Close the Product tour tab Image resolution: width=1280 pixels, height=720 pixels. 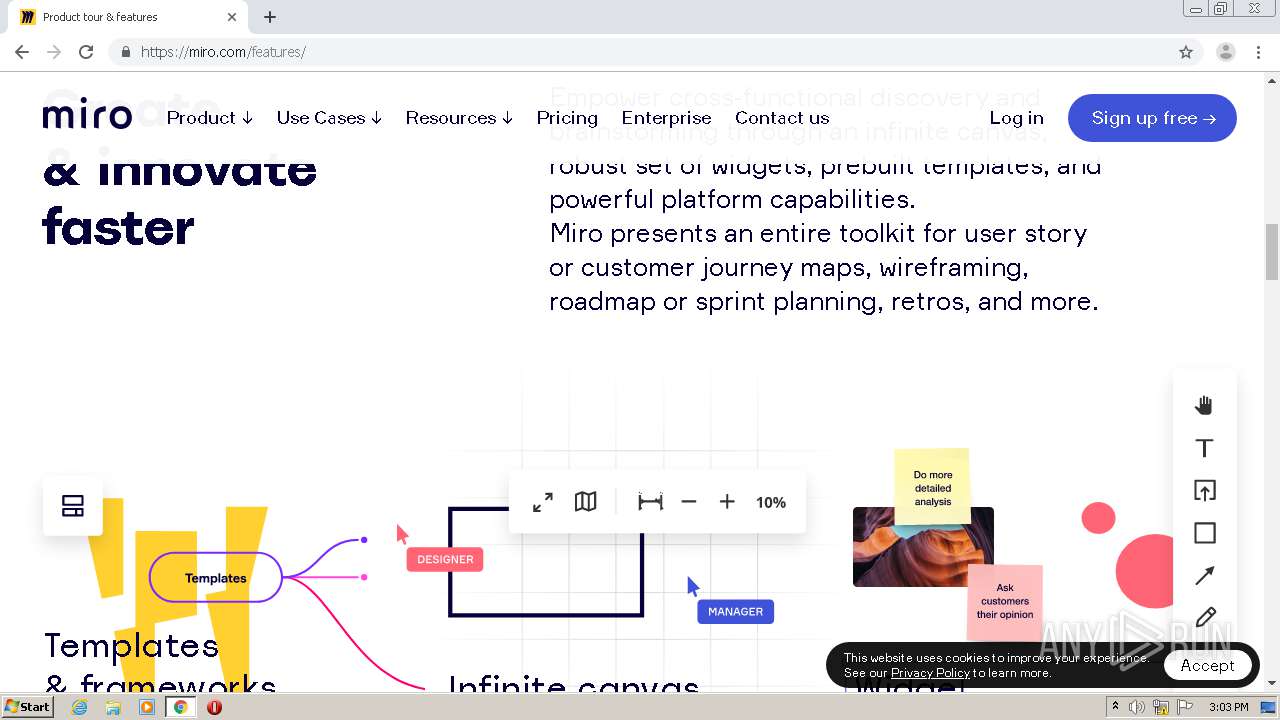click(x=232, y=17)
